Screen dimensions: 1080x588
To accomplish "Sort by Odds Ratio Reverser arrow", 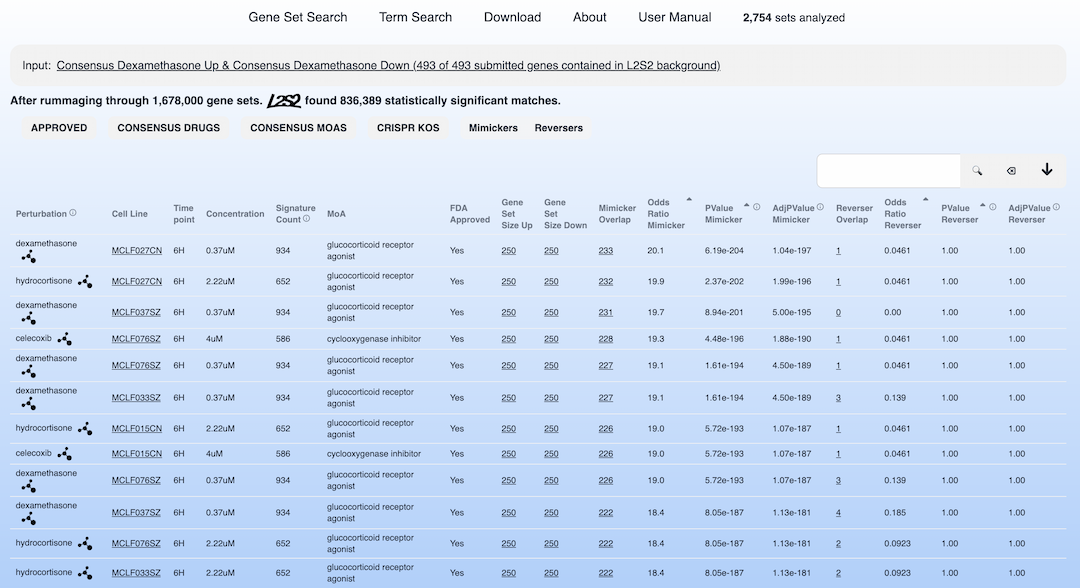I will 925,200.
